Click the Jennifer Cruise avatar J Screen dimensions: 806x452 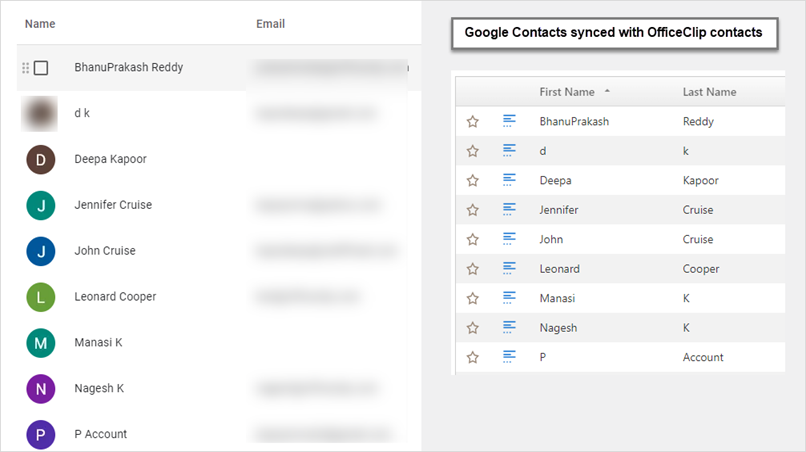point(41,205)
